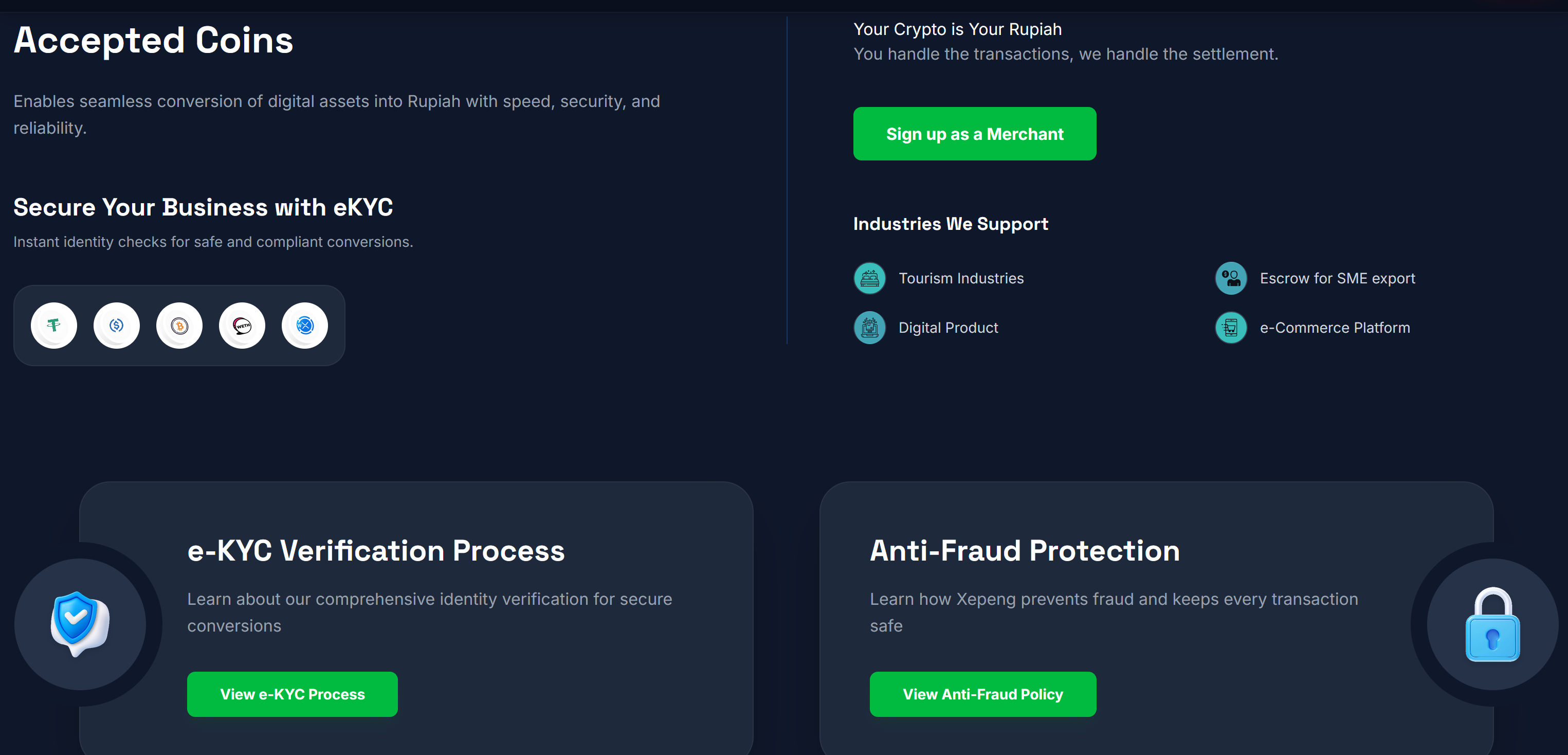Click the Tourism Industries icon
Viewport: 1568px width, 755px height.
pyautogui.click(x=869, y=278)
